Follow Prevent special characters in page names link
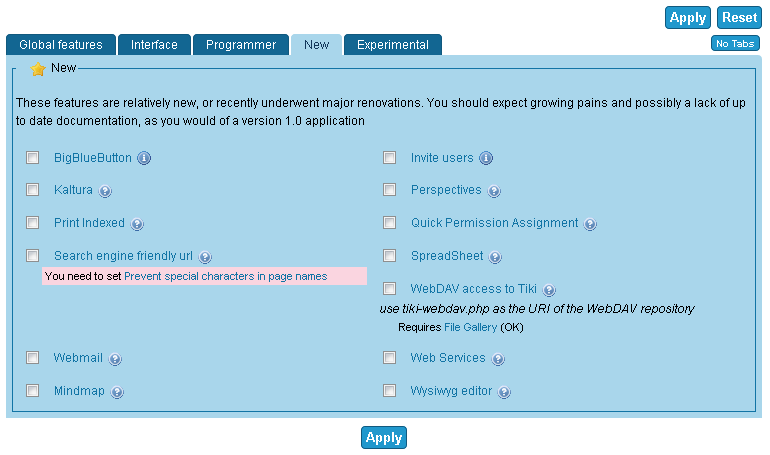 click(225, 276)
